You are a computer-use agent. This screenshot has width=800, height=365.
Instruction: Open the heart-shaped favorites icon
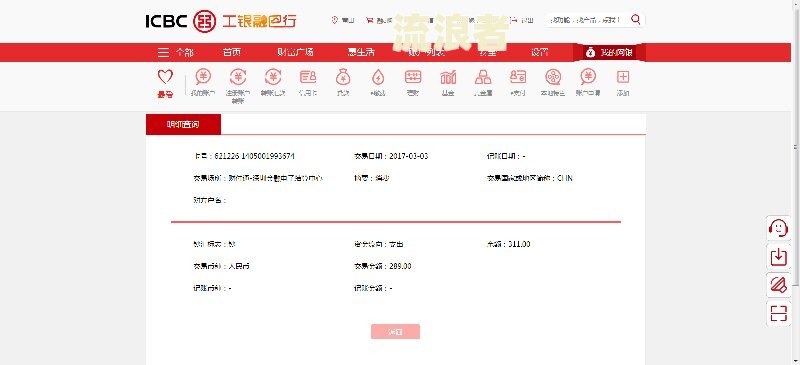165,77
